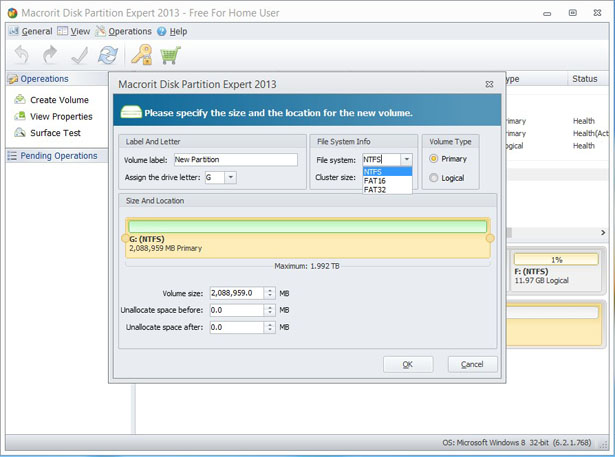The height and width of the screenshot is (457, 615).
Task: Click the 'Health(Act' status cell
Action: pyautogui.click(x=591, y=133)
